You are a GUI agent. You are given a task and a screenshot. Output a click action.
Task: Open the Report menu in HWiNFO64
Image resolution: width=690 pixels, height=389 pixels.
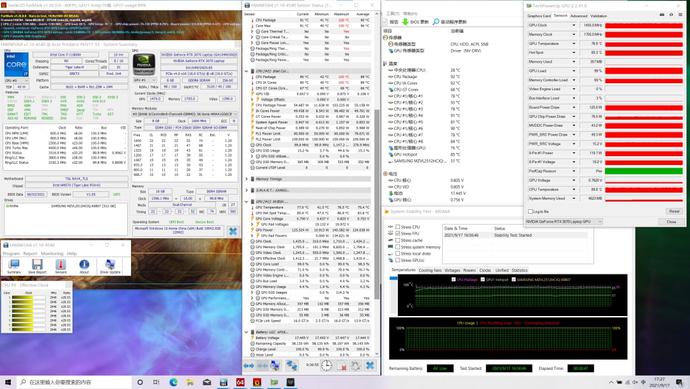tap(30, 253)
